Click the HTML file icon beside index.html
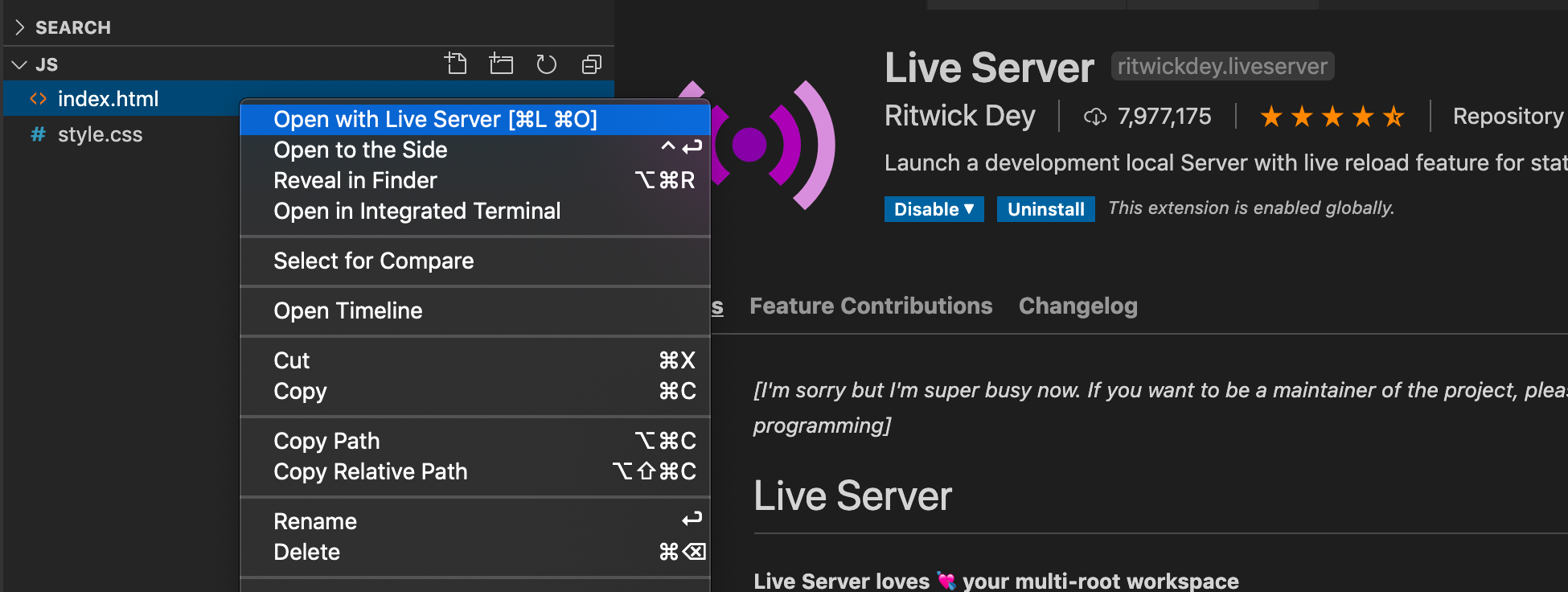The width and height of the screenshot is (1568, 592). coord(38,99)
